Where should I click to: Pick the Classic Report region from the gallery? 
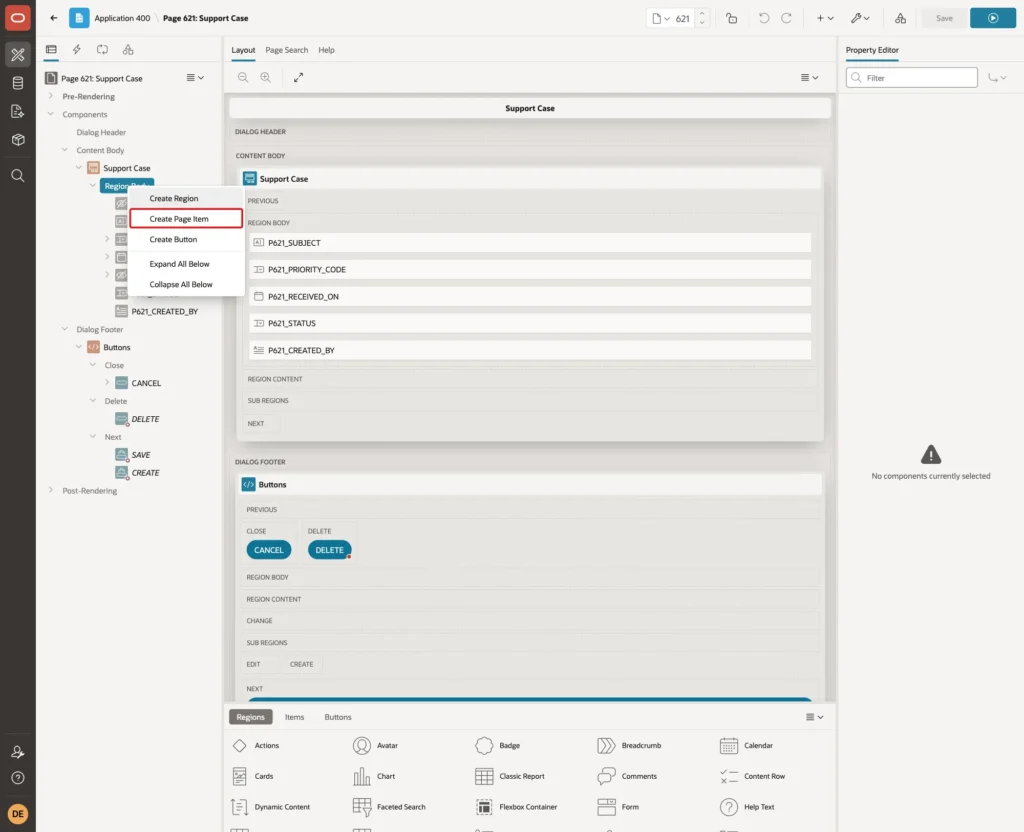tap(510, 776)
